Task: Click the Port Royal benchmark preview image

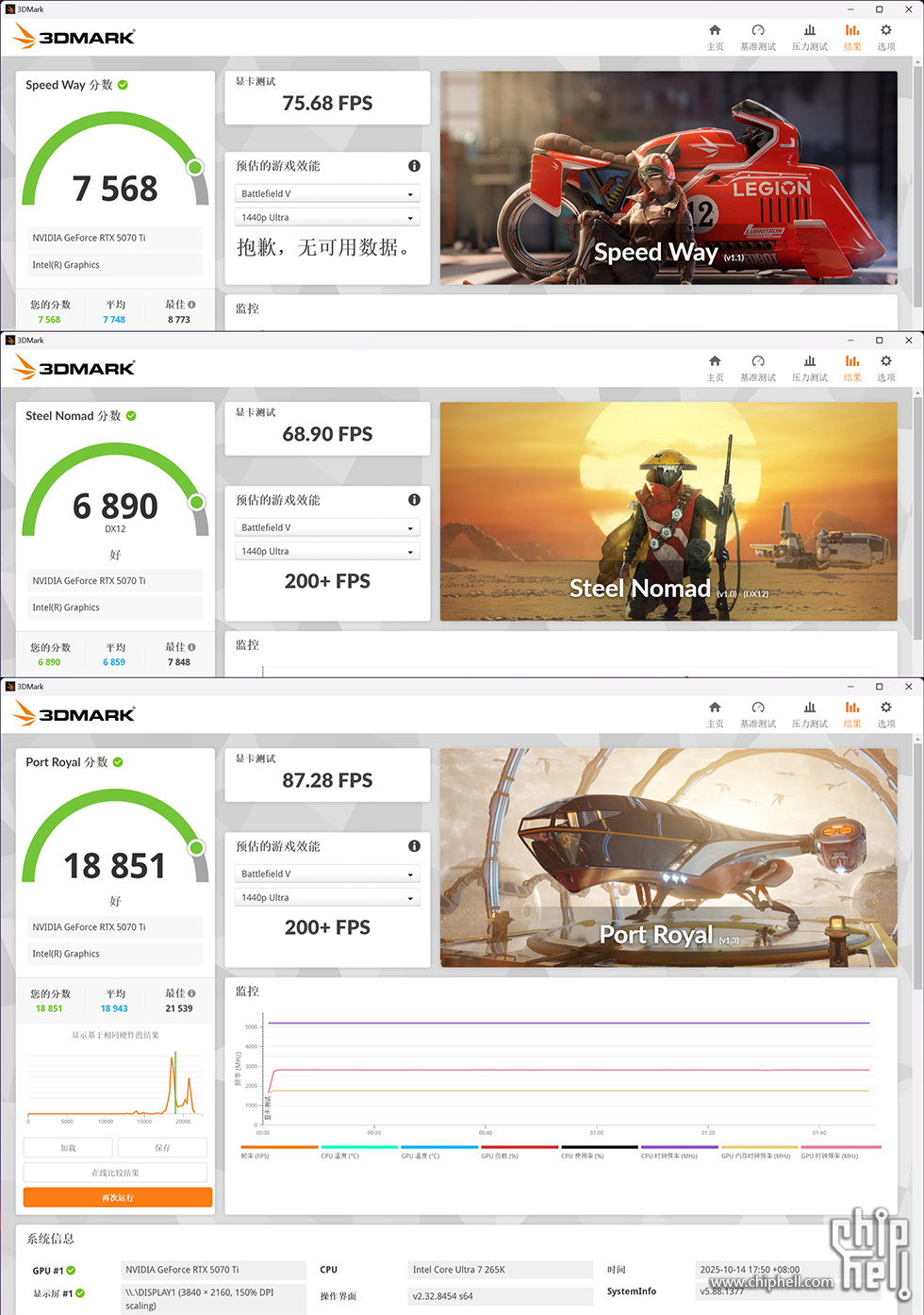Action: [668, 857]
